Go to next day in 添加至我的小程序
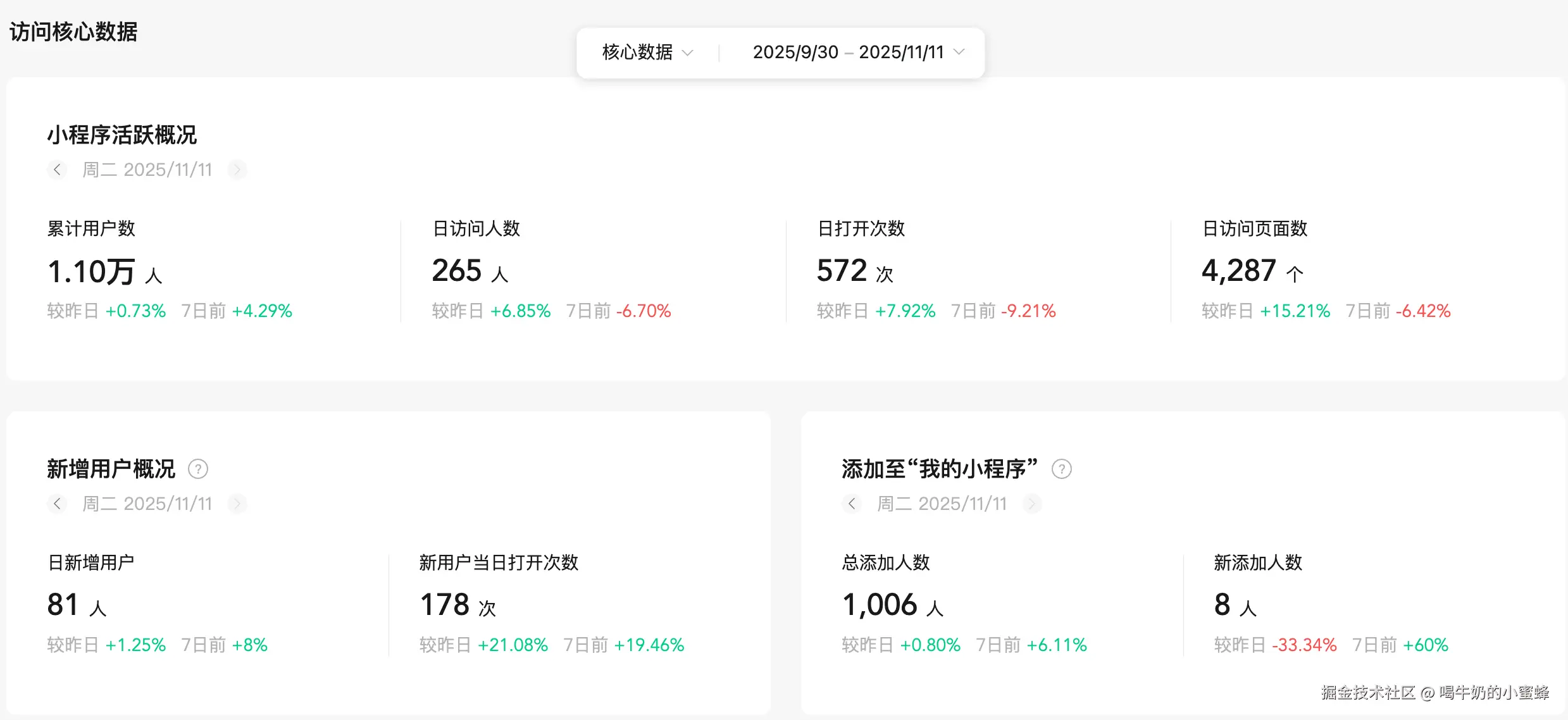1568x720 pixels. pyautogui.click(x=1032, y=504)
